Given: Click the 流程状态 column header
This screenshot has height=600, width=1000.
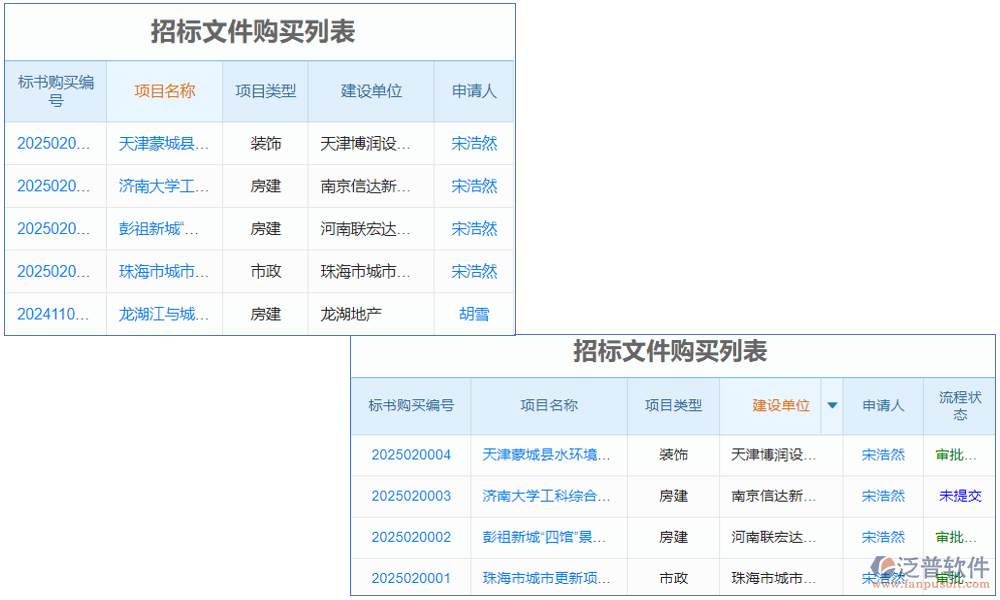Looking at the screenshot, I should (x=959, y=406).
